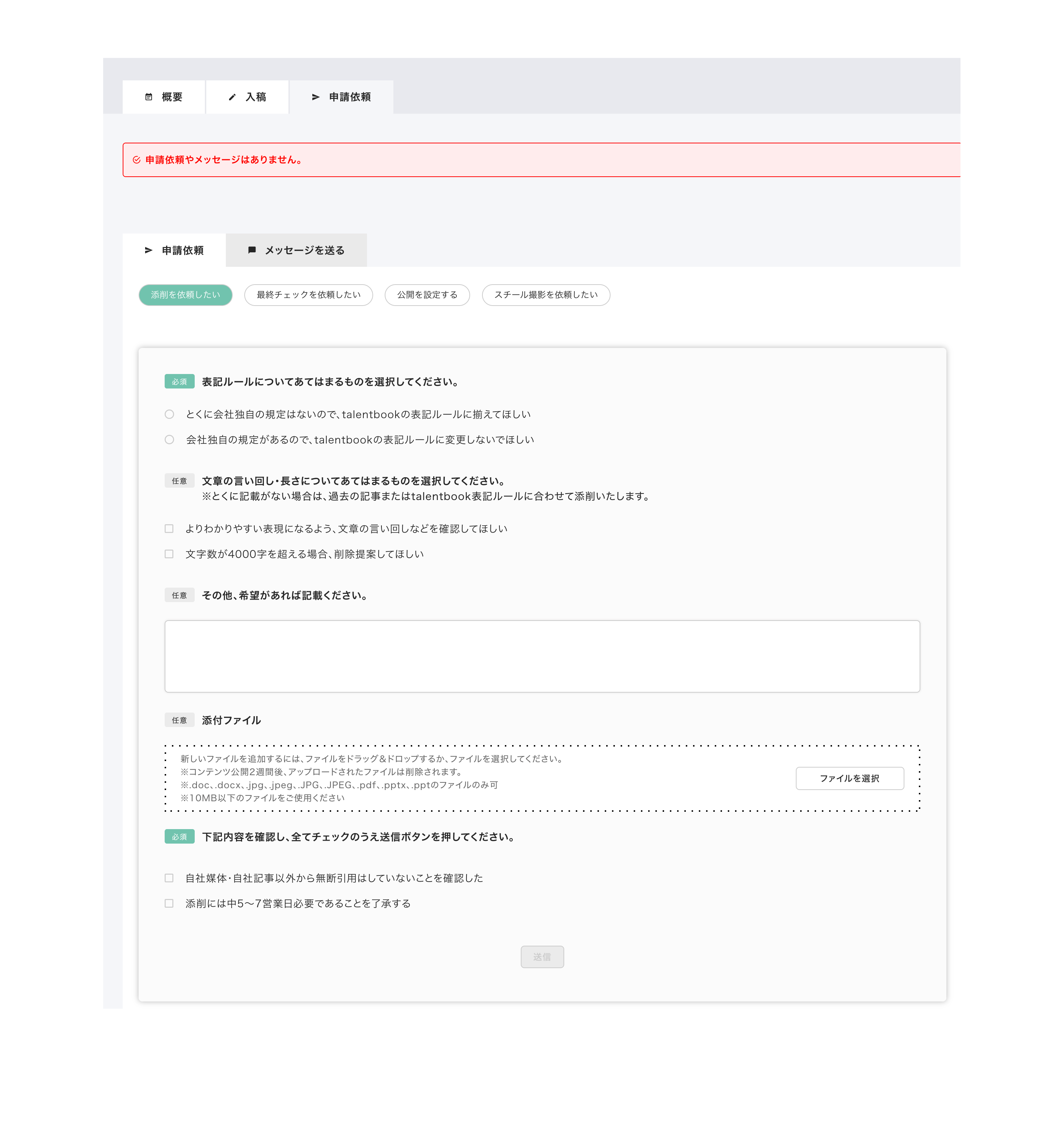Click the send arrow icon on top 申請依頼 tab

coord(316,97)
